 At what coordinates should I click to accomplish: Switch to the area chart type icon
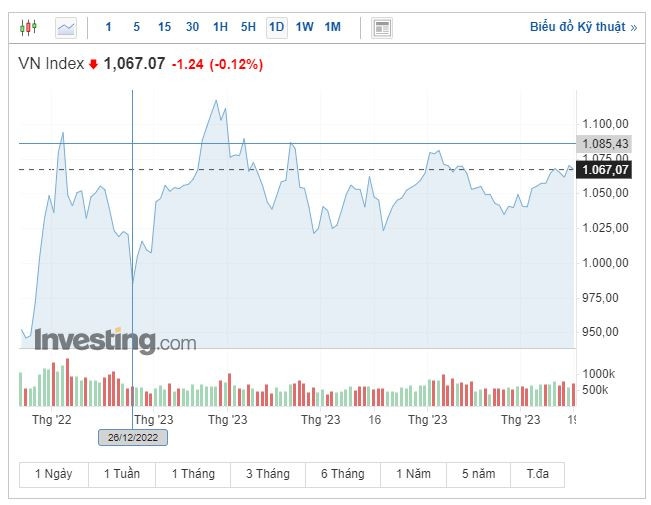66,27
